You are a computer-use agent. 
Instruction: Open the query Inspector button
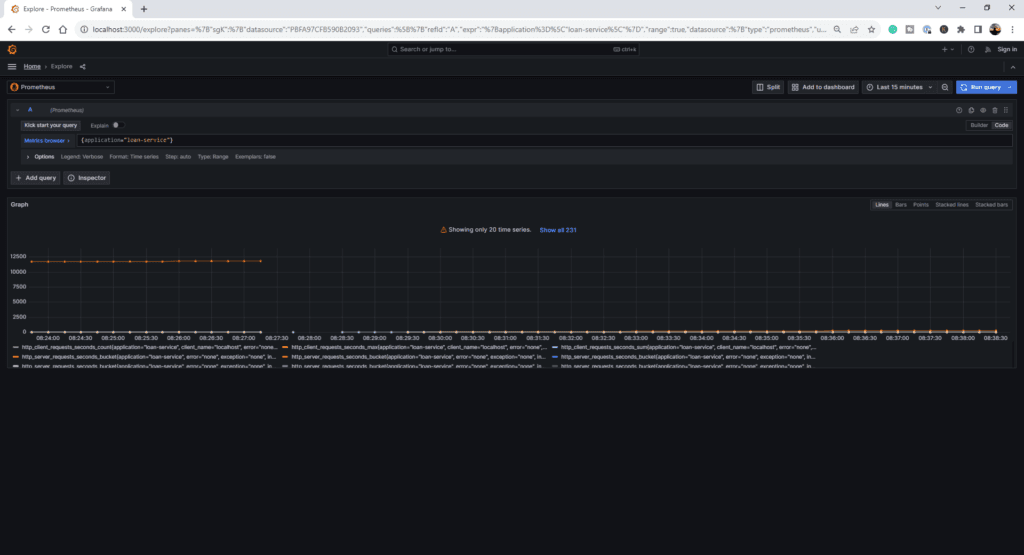point(87,178)
